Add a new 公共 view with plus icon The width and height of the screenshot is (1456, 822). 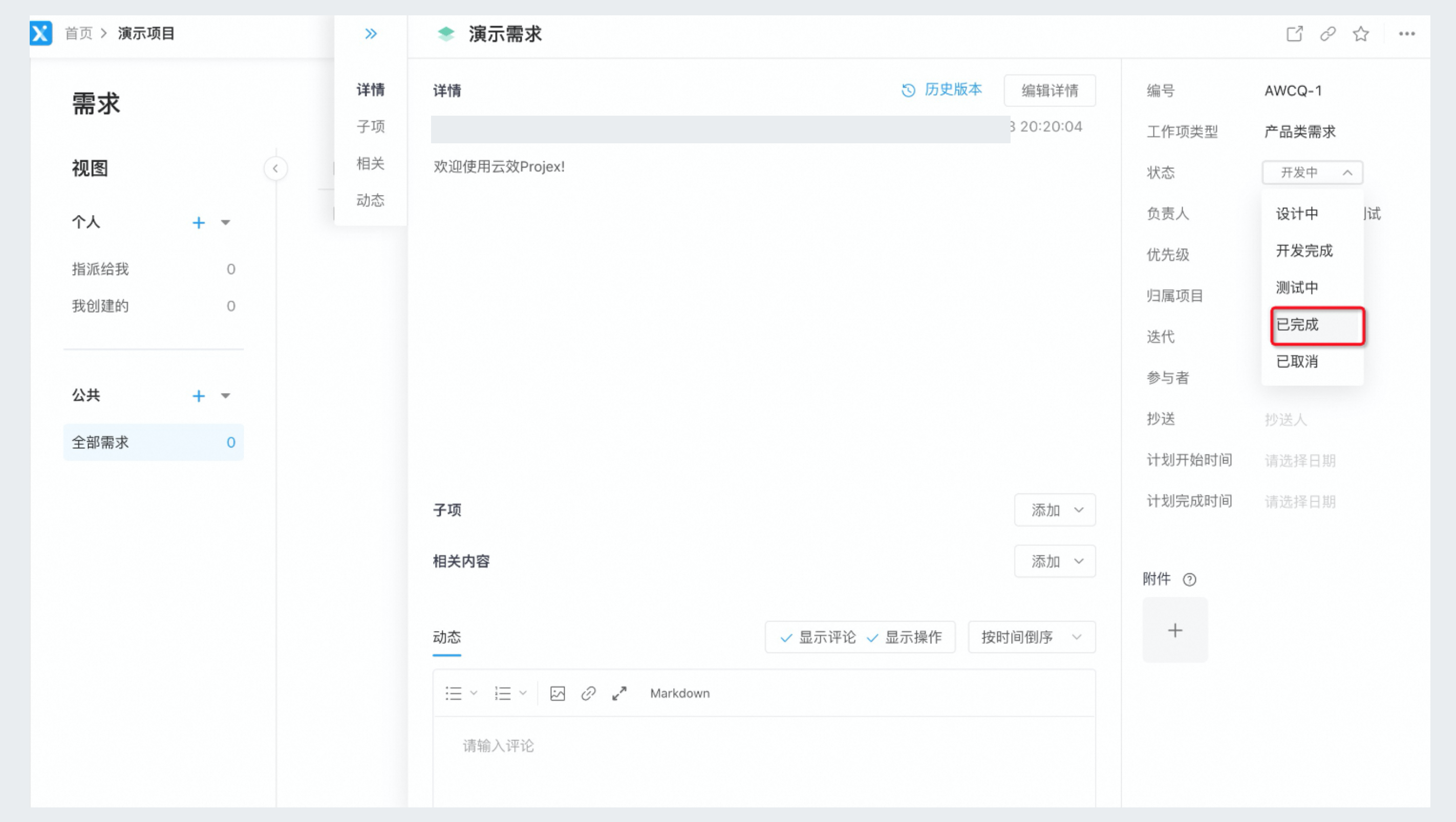pos(199,396)
